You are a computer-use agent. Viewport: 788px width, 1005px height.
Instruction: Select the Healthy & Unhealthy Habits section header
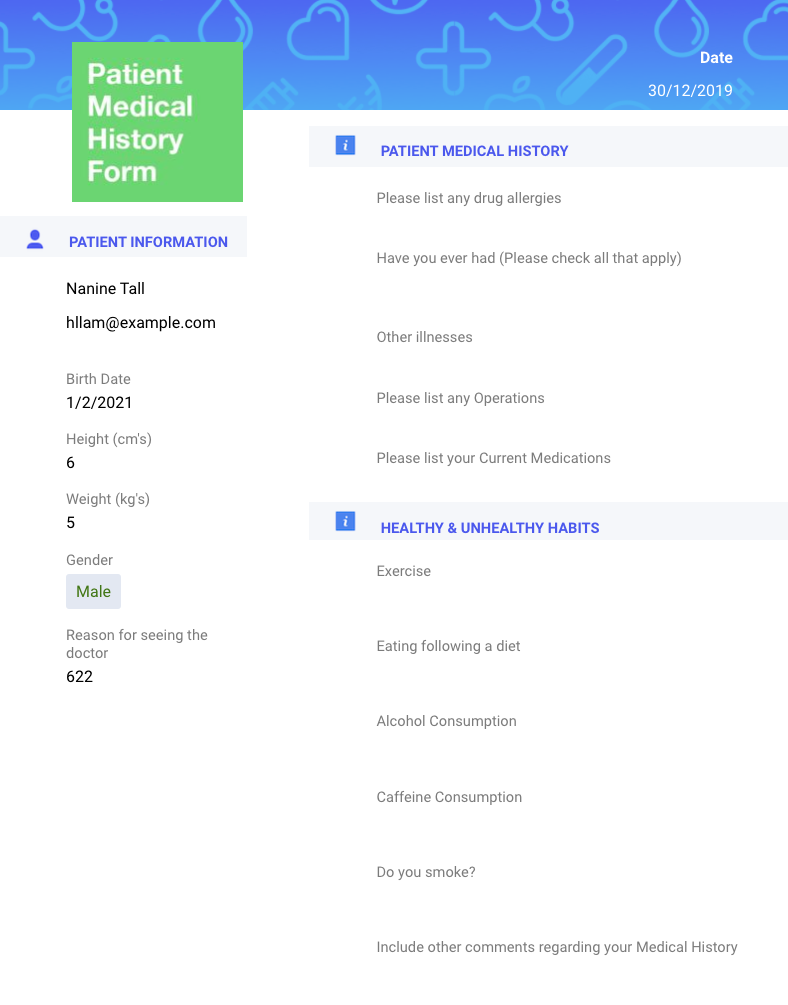[490, 528]
